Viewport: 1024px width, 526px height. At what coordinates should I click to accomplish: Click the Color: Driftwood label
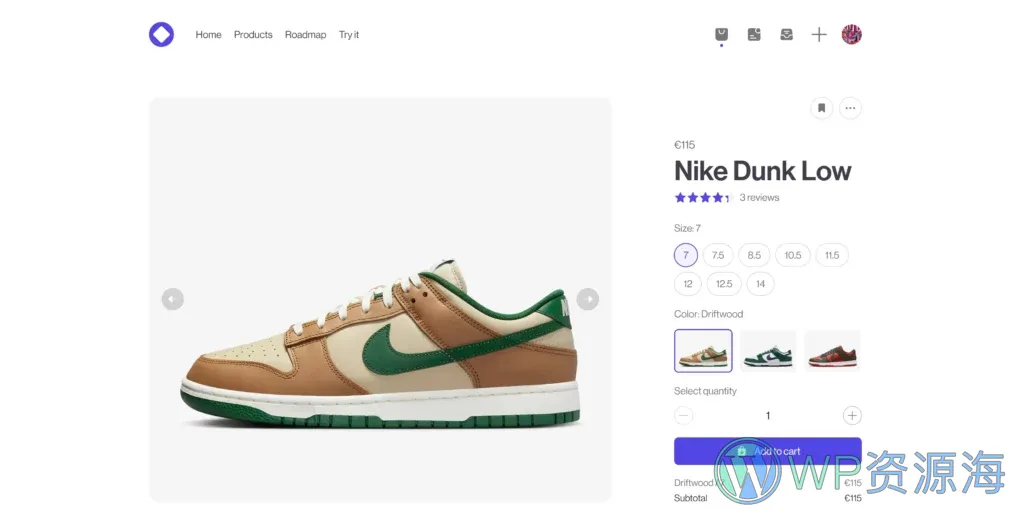[x=709, y=314]
